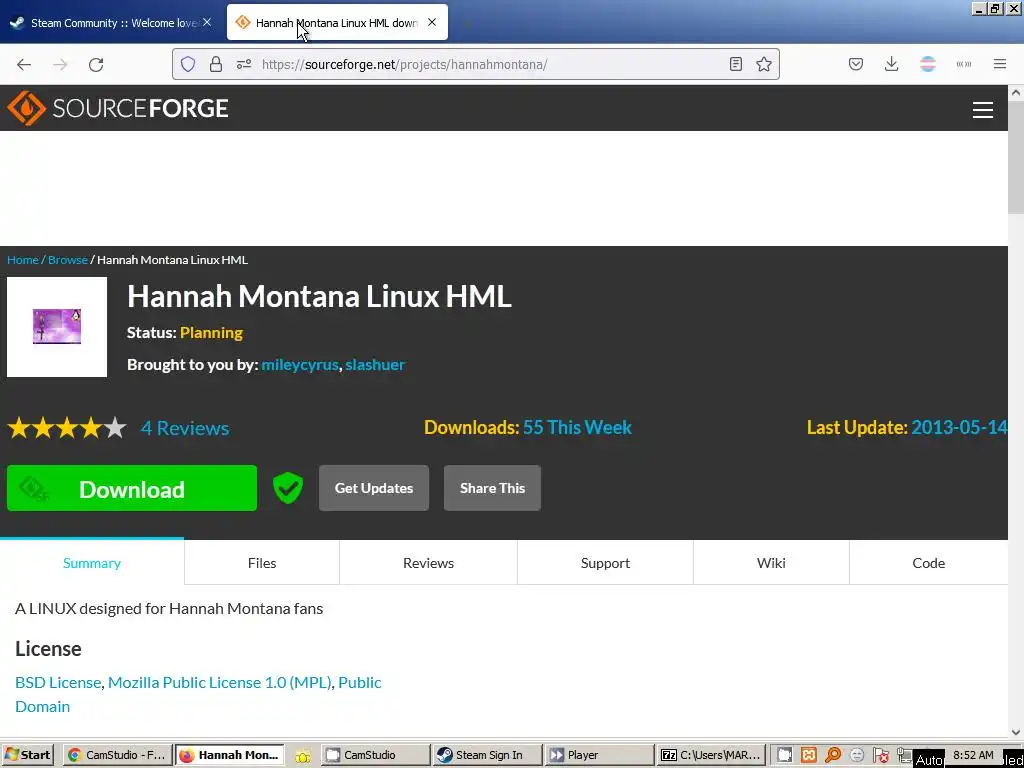Click the page vertical scrollbar thumb
The image size is (1024, 768).
pos(1016,157)
